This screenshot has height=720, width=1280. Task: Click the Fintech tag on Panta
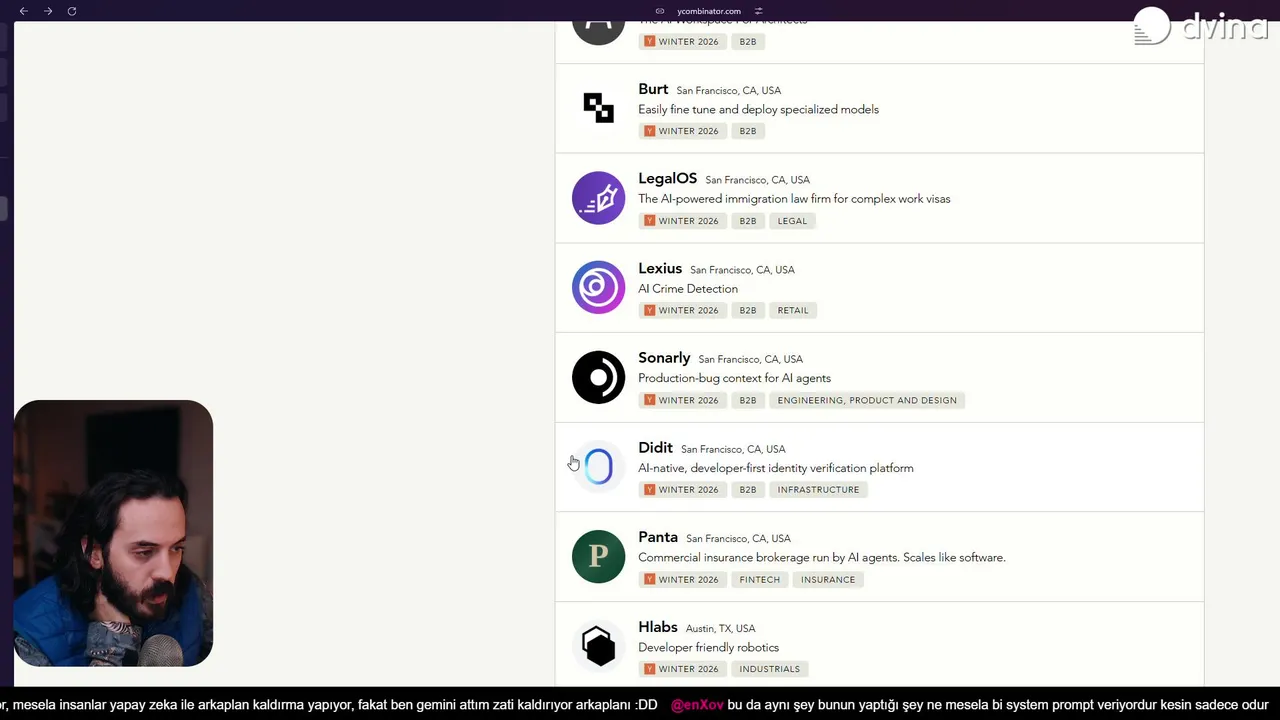pyautogui.click(x=760, y=579)
